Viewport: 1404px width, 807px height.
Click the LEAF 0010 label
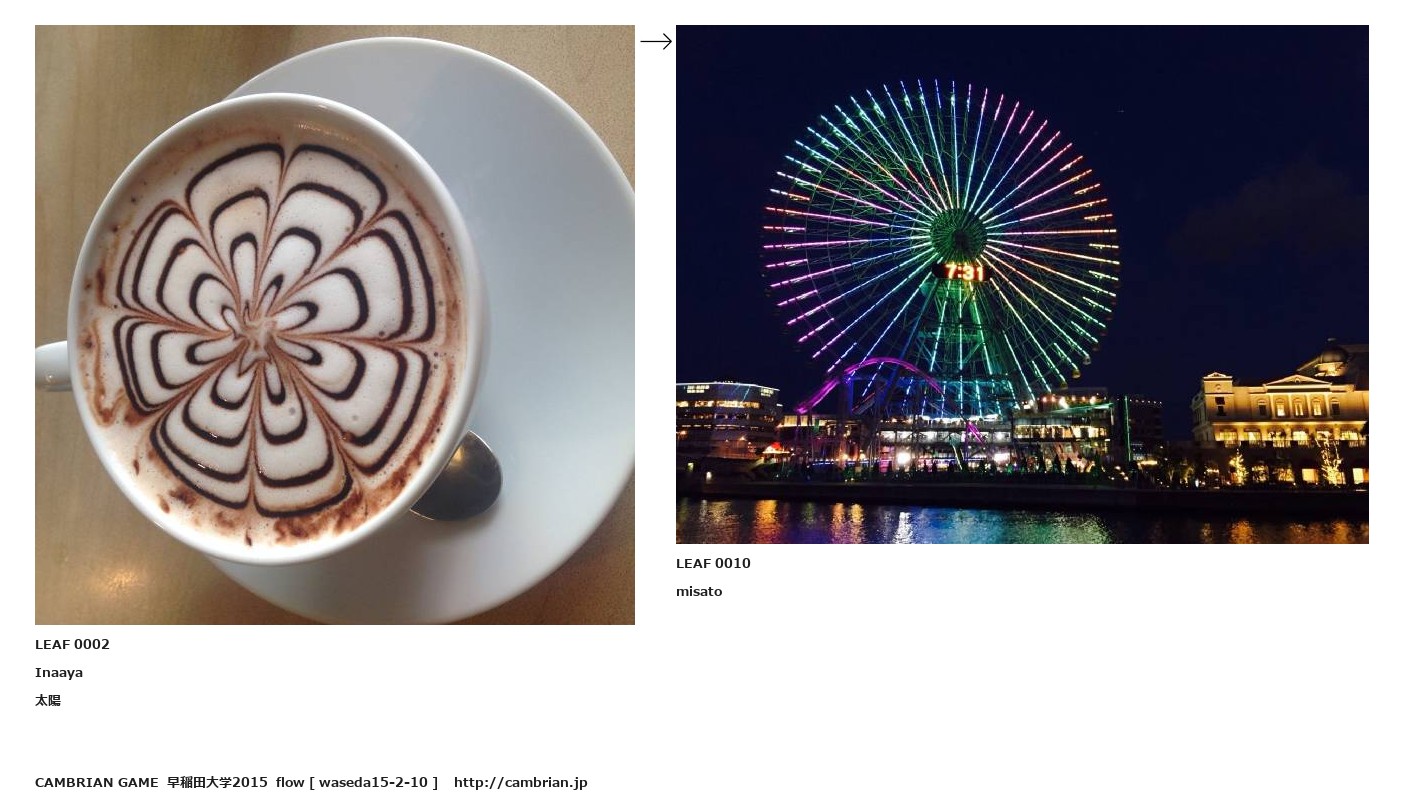(x=713, y=563)
